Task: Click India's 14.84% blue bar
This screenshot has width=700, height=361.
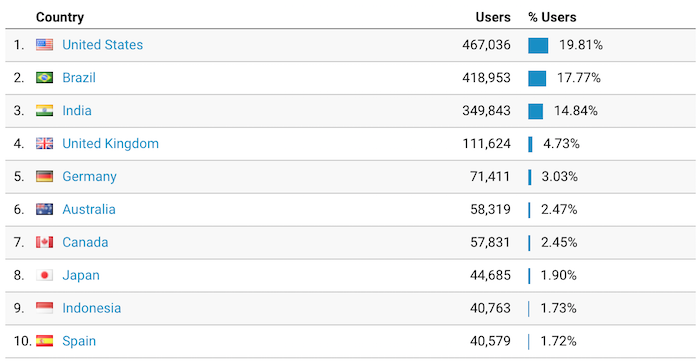Action: tap(536, 111)
